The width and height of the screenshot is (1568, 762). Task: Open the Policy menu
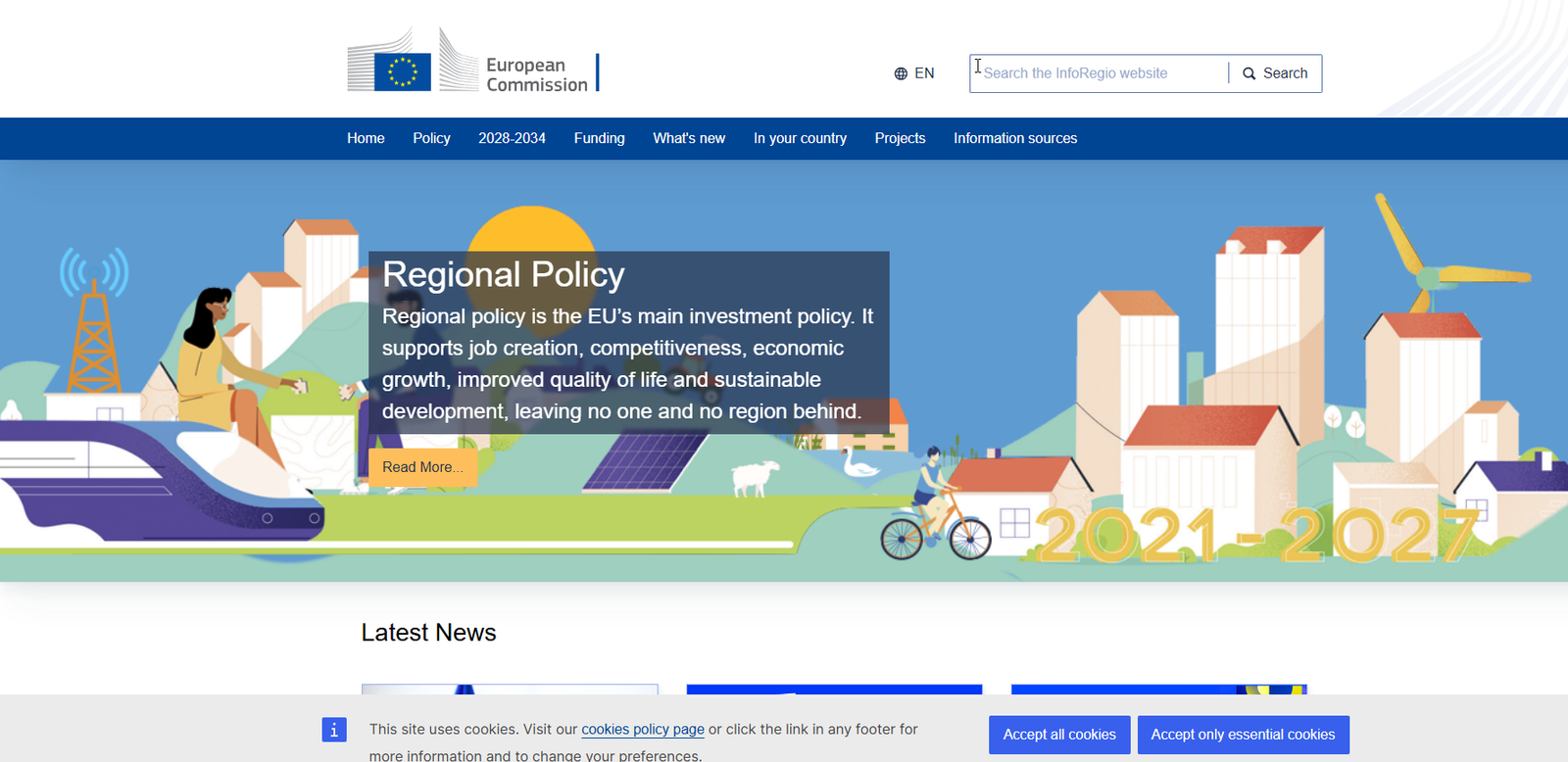[431, 138]
